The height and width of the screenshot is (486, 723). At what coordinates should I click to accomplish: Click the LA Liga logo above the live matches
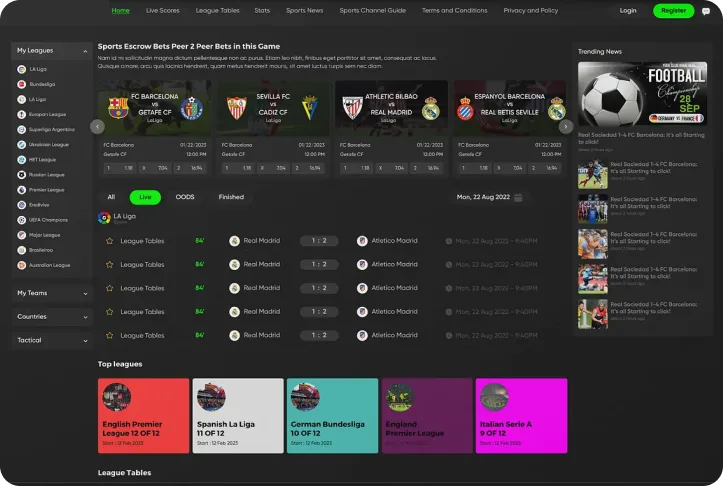pyautogui.click(x=104, y=218)
